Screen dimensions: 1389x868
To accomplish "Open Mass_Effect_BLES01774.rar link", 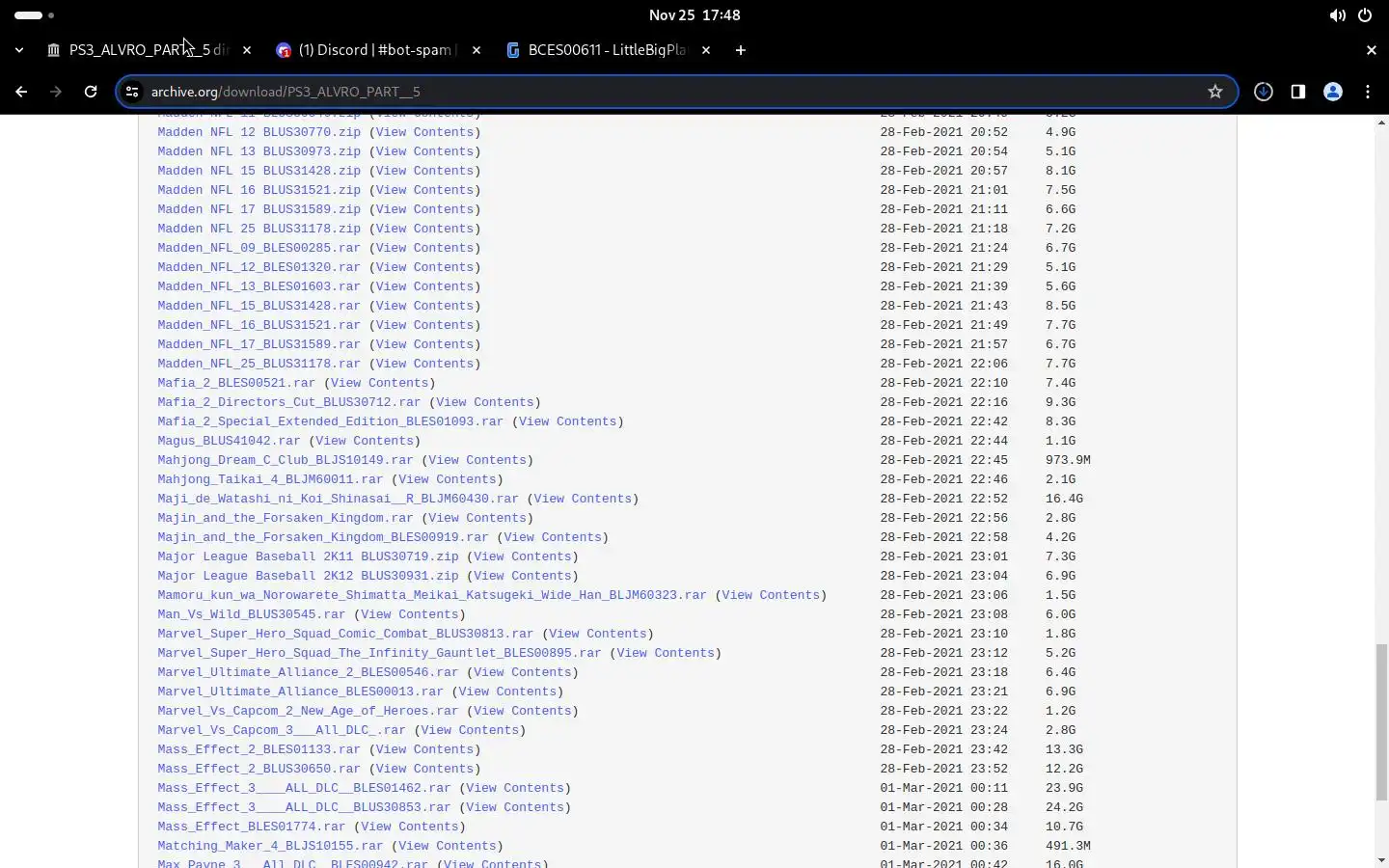I will coord(251,827).
